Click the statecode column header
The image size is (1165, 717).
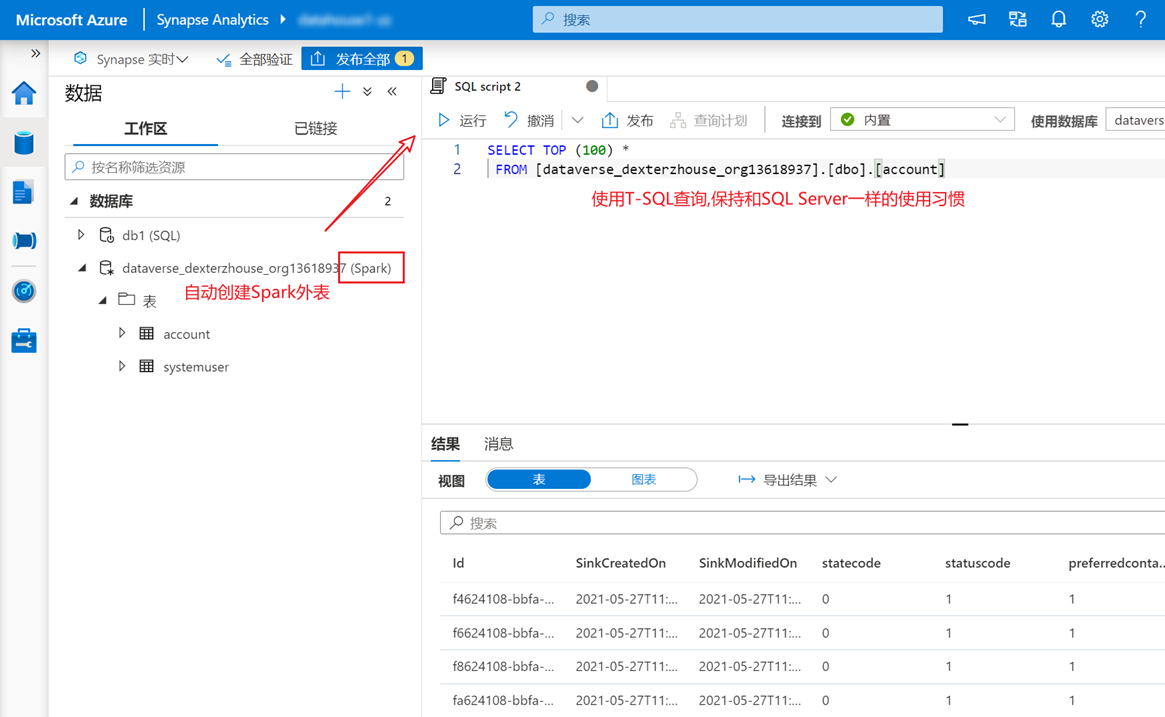tap(851, 563)
